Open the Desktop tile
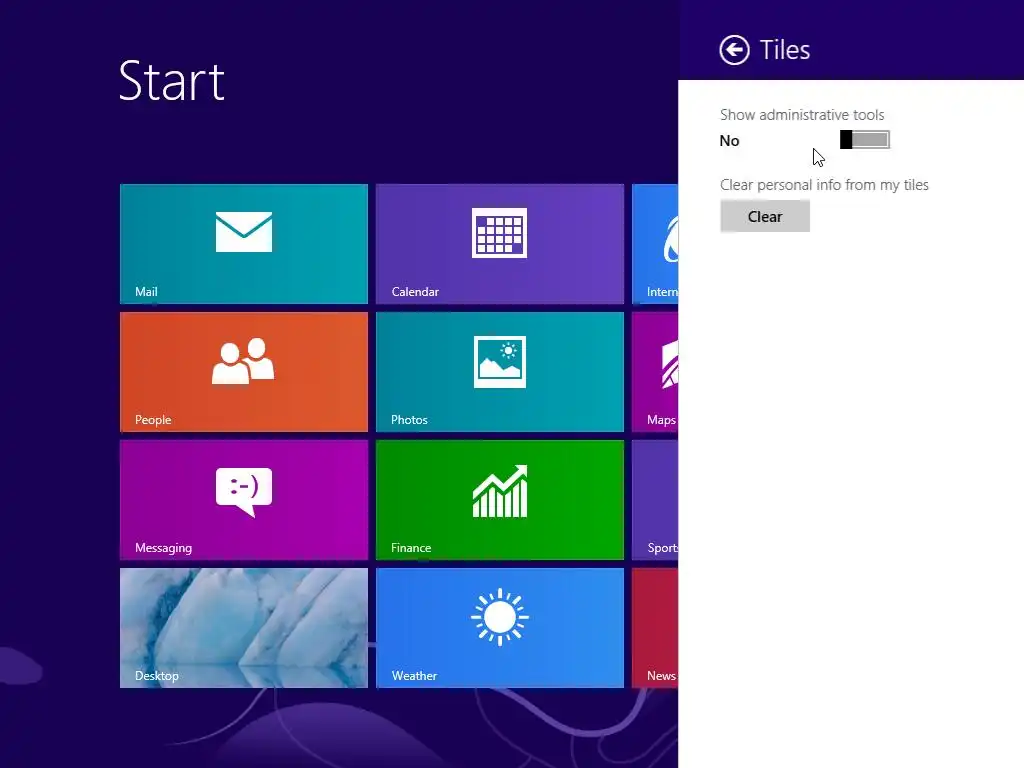The image size is (1024, 768). pyautogui.click(x=244, y=628)
